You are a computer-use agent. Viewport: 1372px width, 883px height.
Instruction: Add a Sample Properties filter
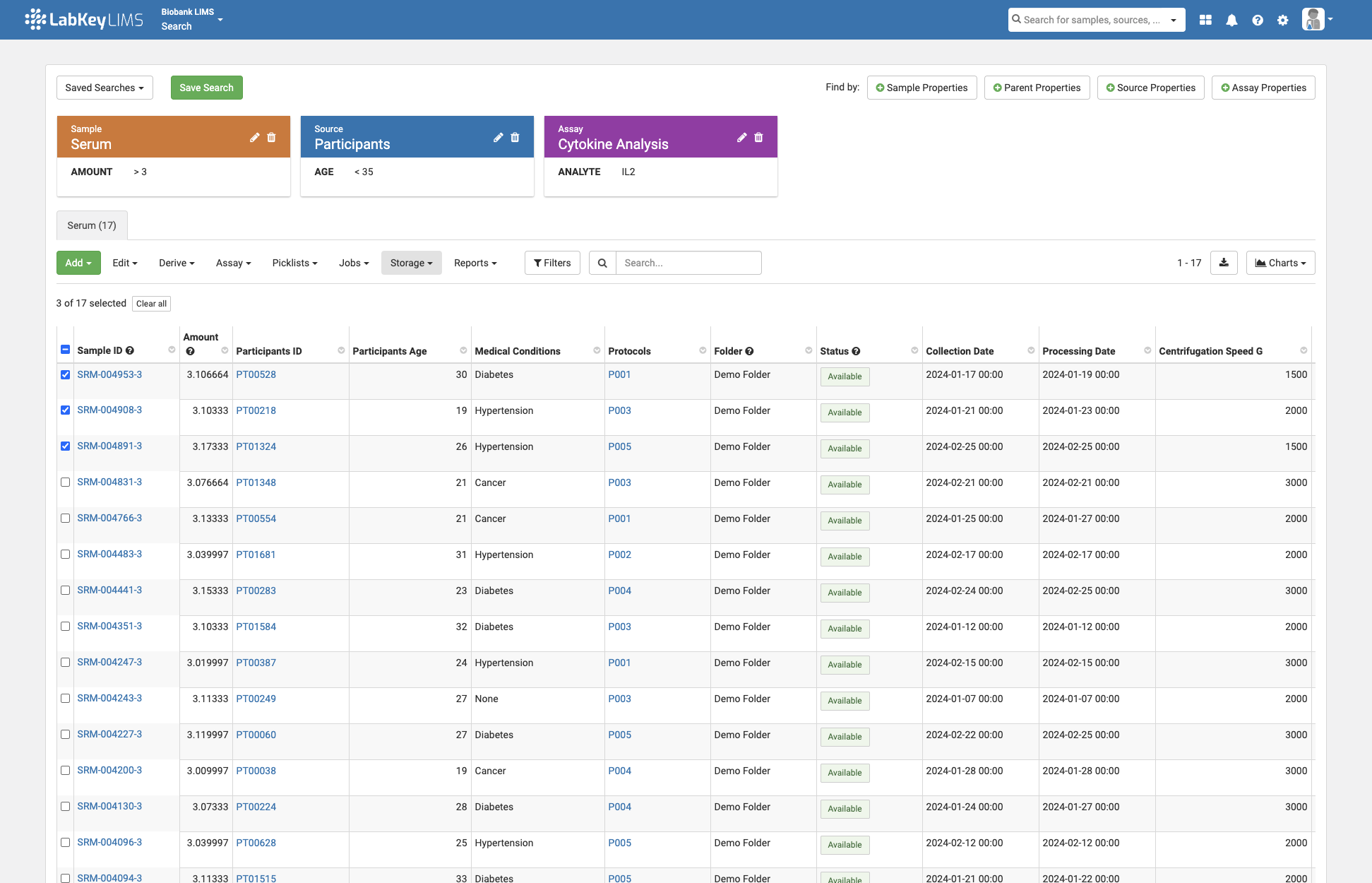click(921, 88)
